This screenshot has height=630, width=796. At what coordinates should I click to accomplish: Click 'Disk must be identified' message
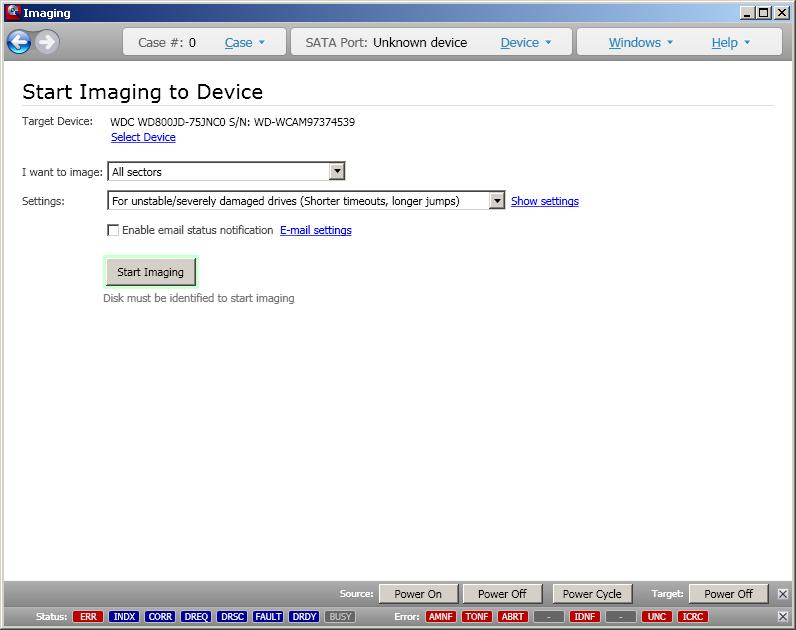click(x=198, y=298)
